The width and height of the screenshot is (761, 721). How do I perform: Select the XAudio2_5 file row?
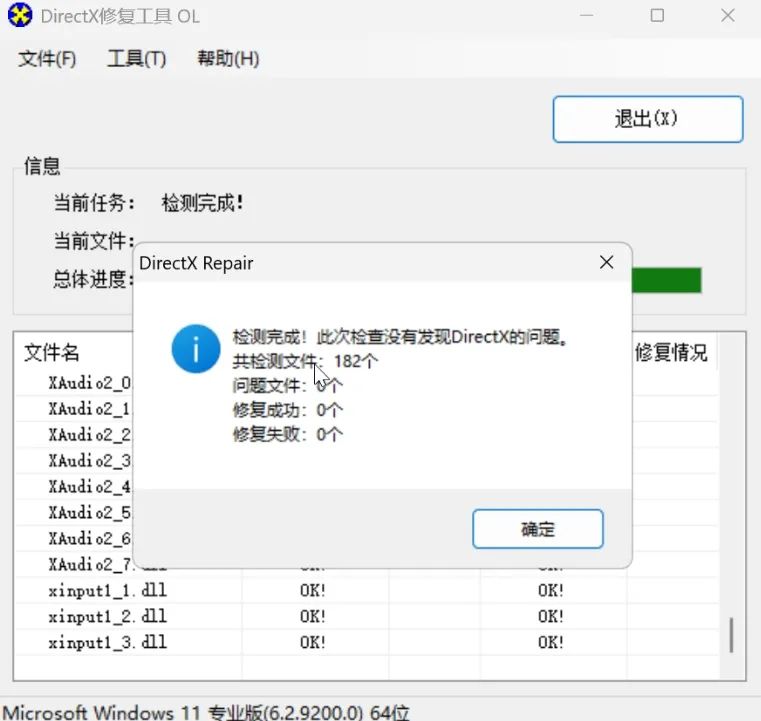(89, 512)
